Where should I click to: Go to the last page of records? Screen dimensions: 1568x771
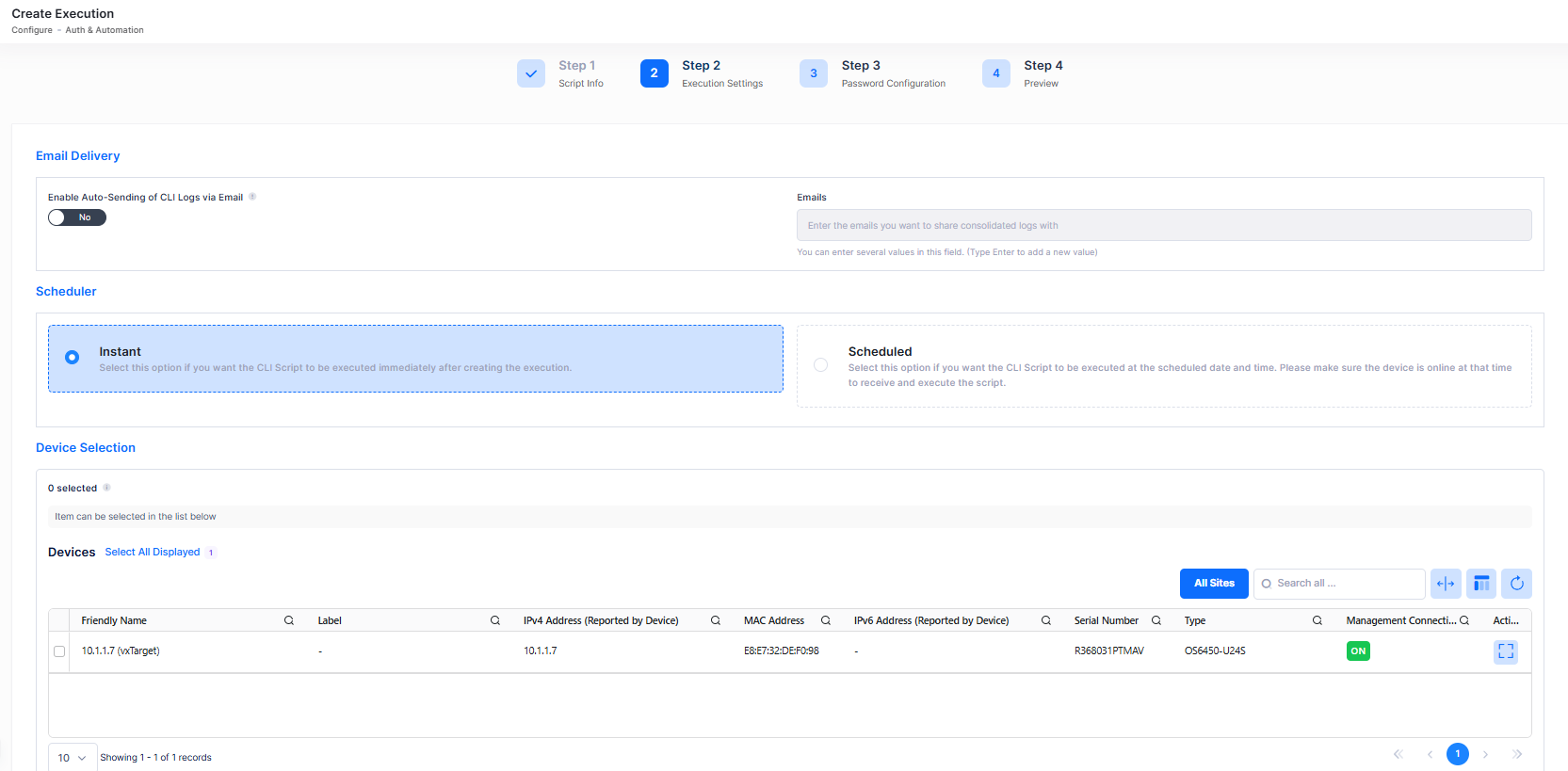tap(1517, 754)
